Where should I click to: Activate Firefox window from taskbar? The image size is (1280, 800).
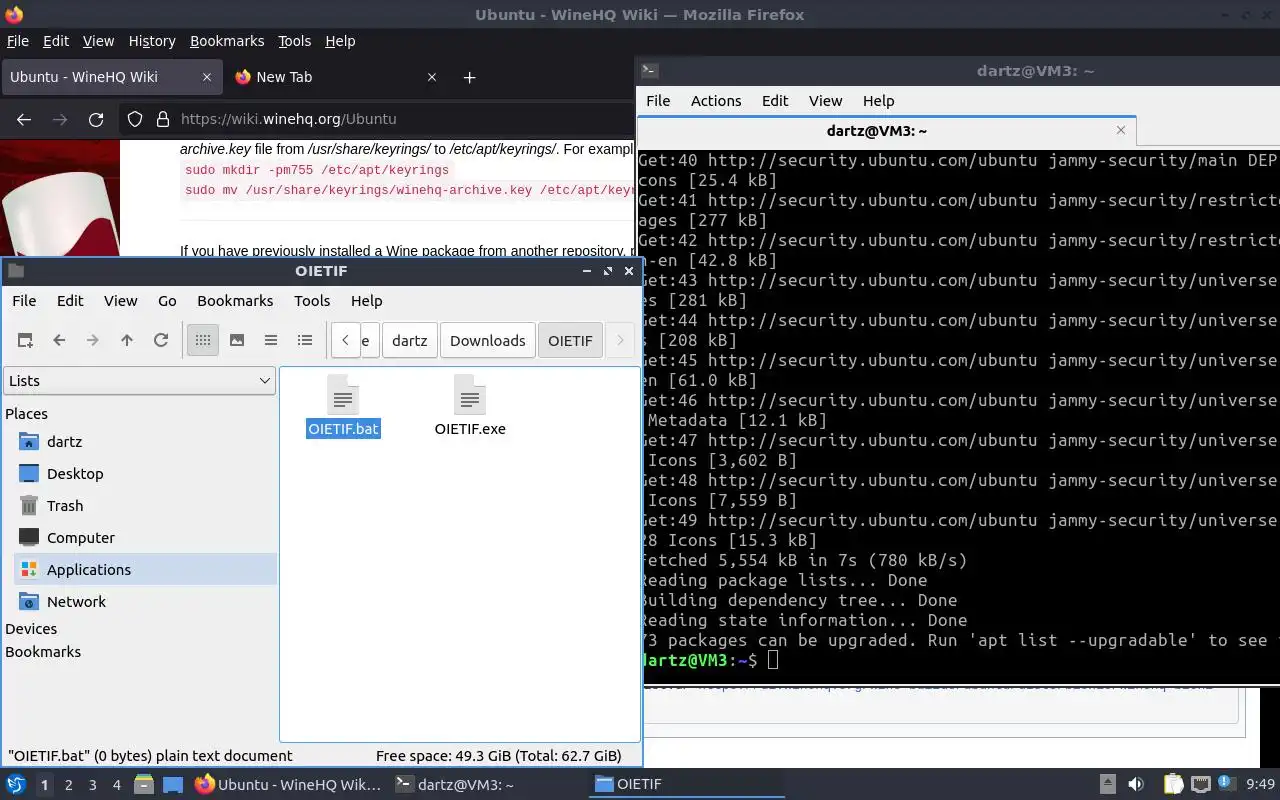click(288, 784)
